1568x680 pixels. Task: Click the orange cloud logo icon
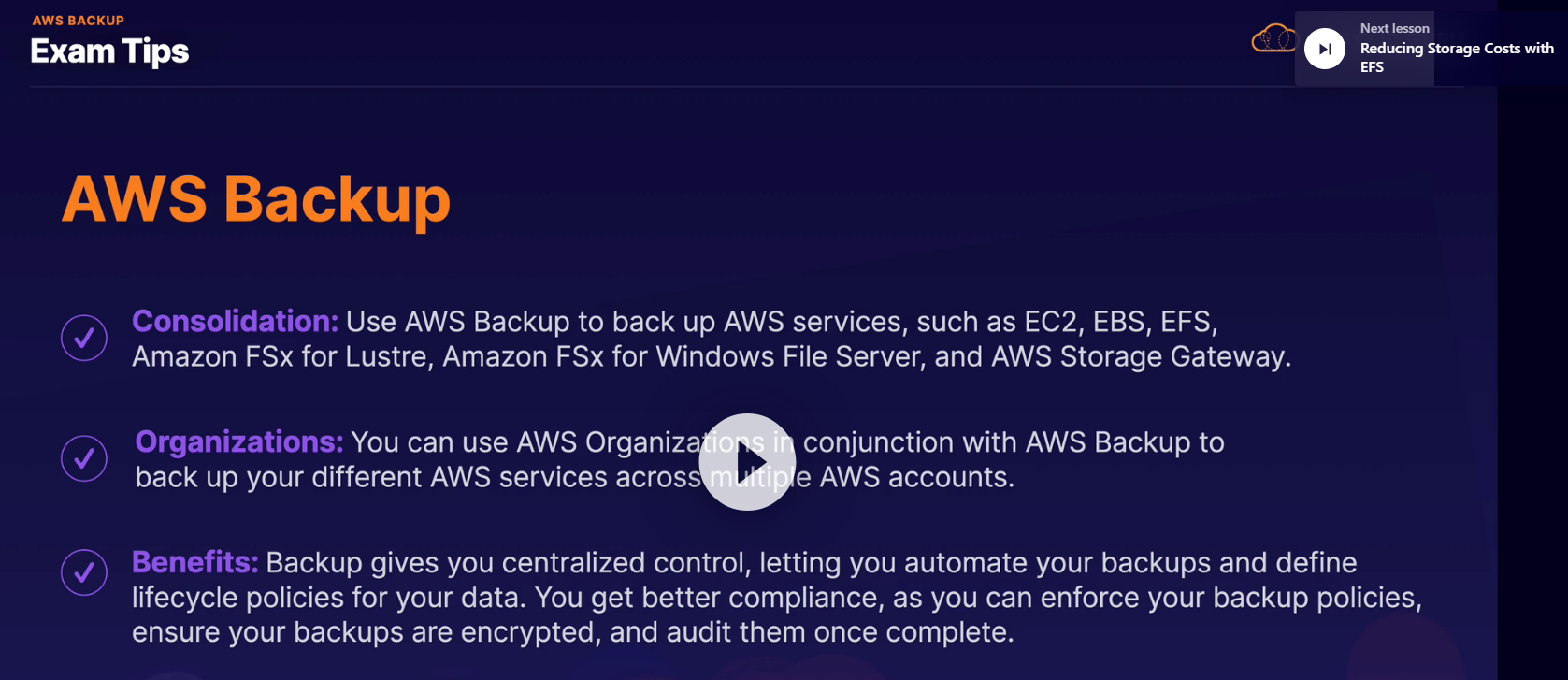click(1273, 40)
